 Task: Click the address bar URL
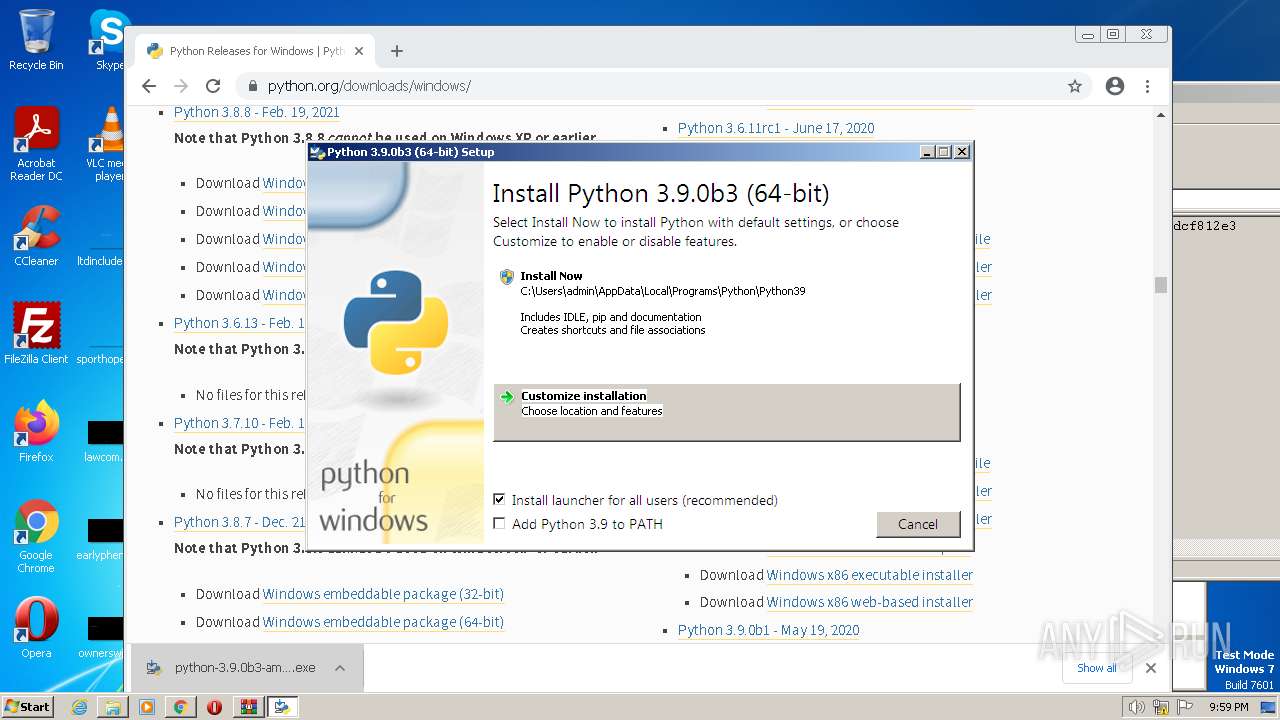click(369, 86)
